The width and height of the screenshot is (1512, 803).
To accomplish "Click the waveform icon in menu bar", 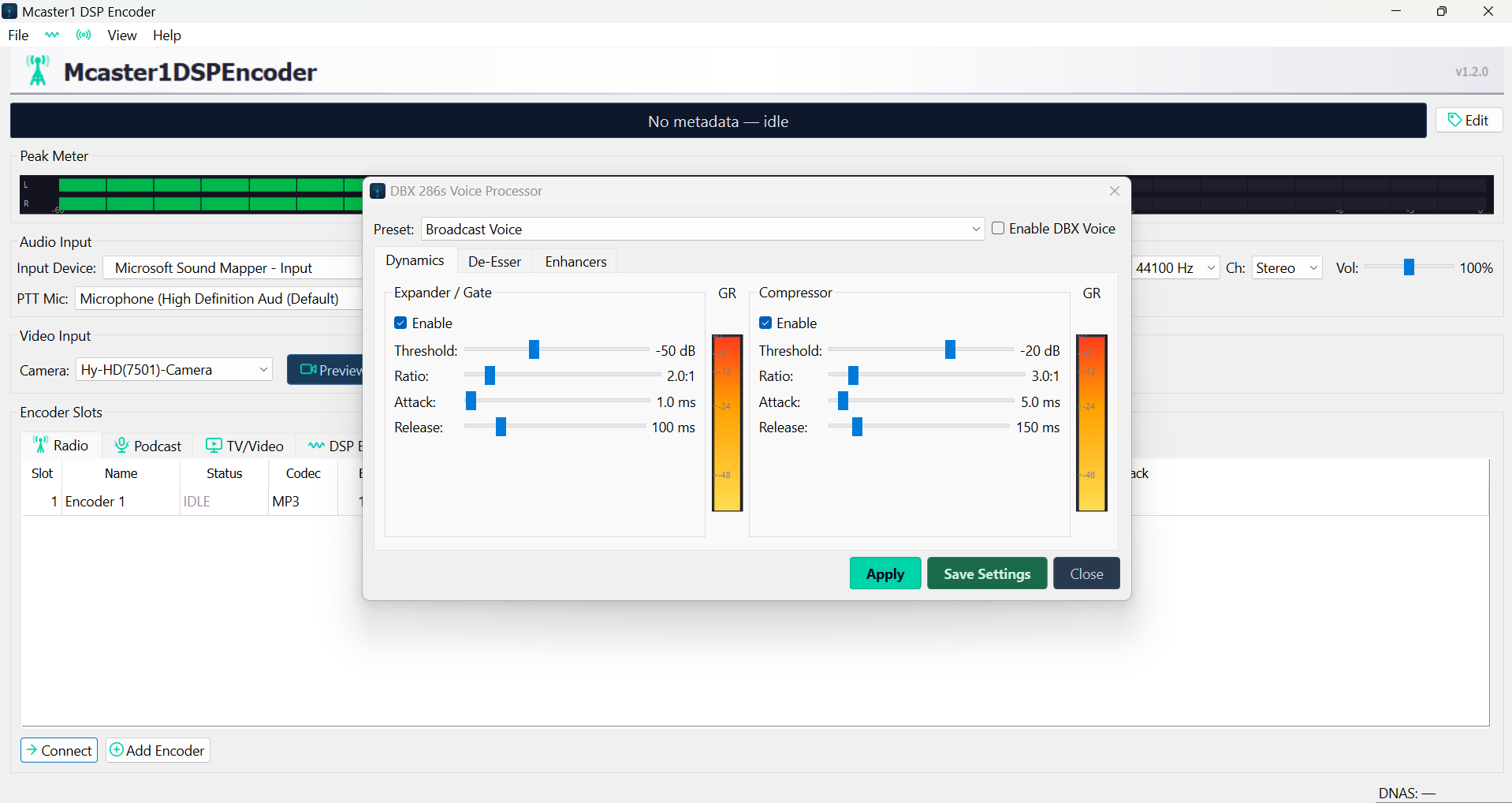I will (52, 35).
